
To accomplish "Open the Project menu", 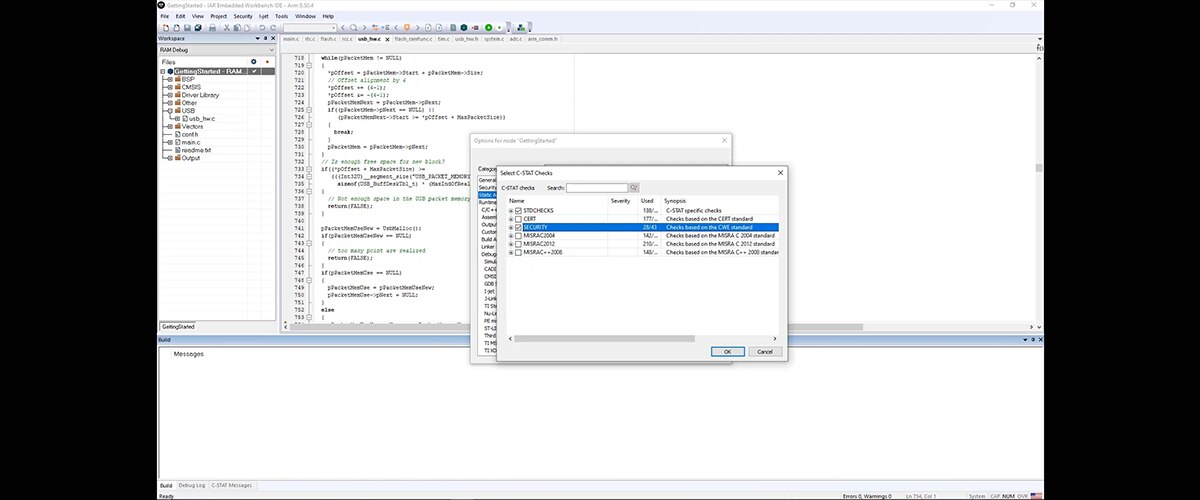I will 218,17.
